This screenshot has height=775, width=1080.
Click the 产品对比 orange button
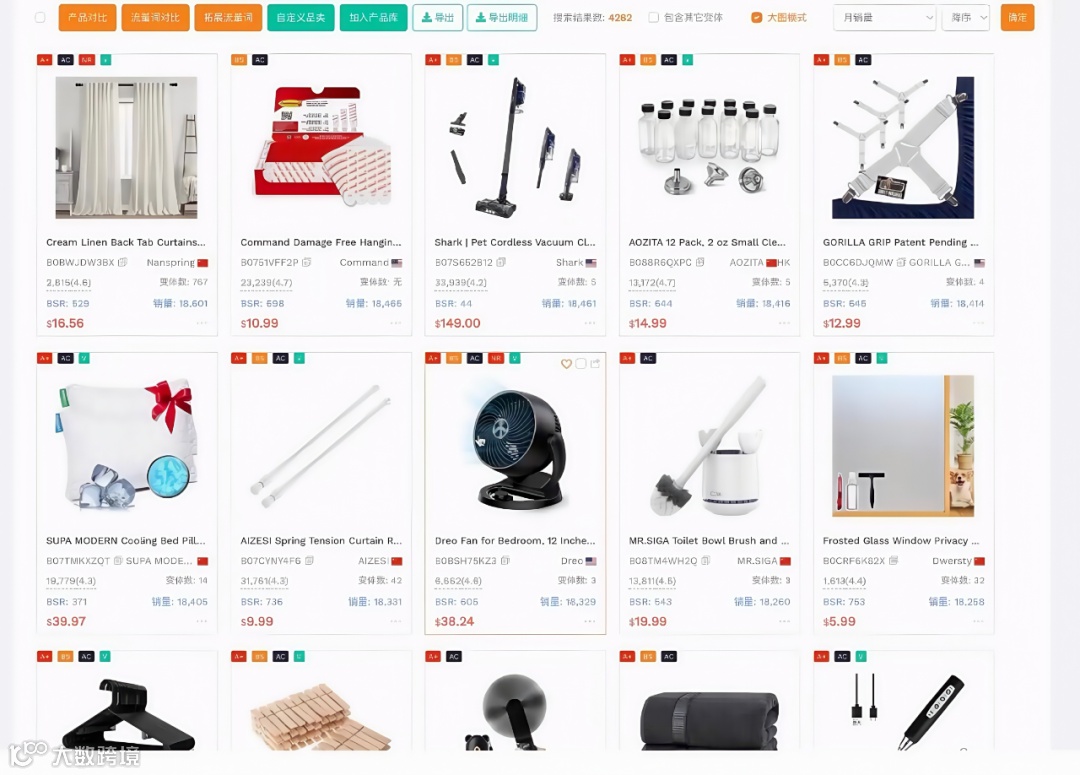click(87, 17)
